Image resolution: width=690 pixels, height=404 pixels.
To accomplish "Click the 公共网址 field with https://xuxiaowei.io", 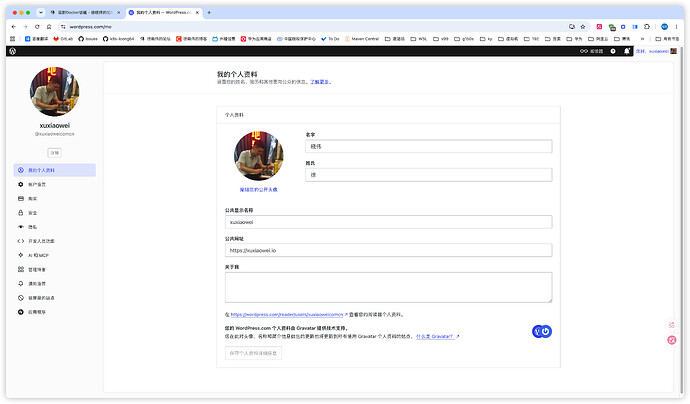I will point(388,250).
